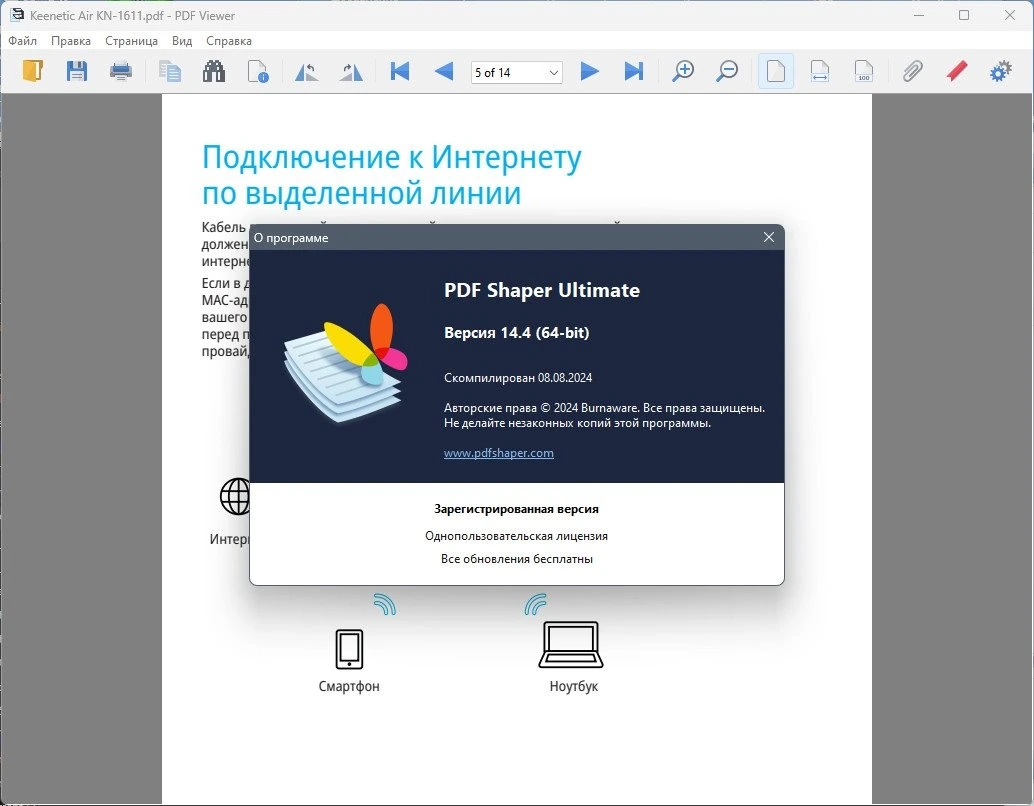Click the 'Версия 14.4 (64-bit)' text
This screenshot has width=1034, height=806.
click(x=516, y=332)
